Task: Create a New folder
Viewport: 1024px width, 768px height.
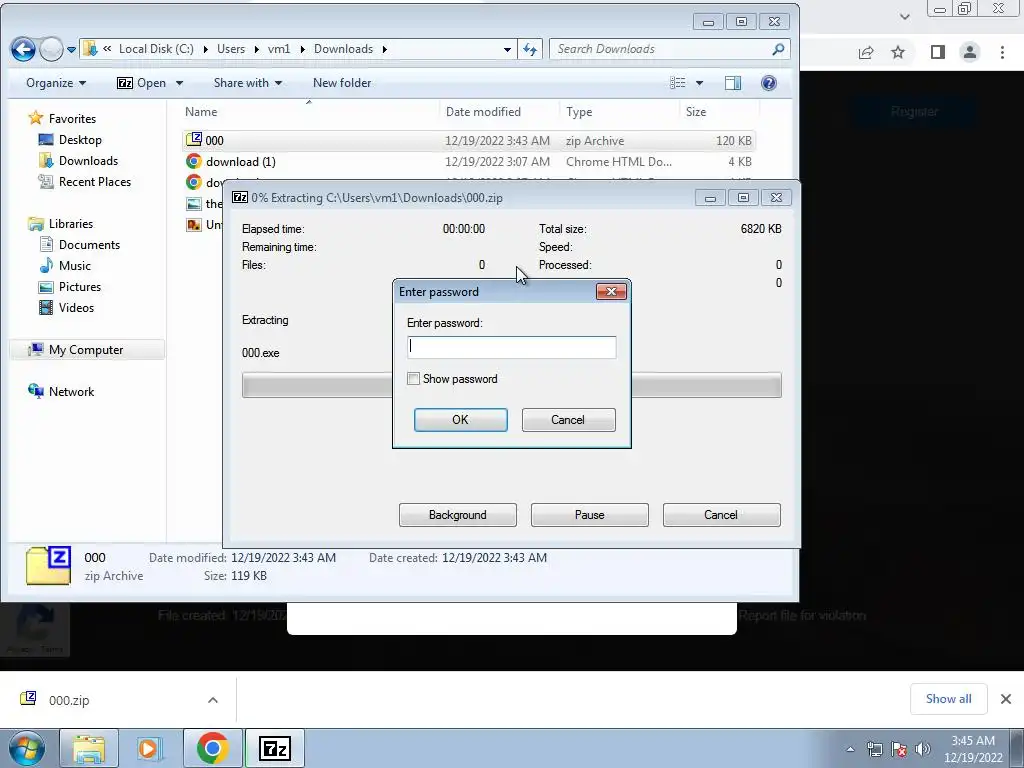Action: (342, 83)
